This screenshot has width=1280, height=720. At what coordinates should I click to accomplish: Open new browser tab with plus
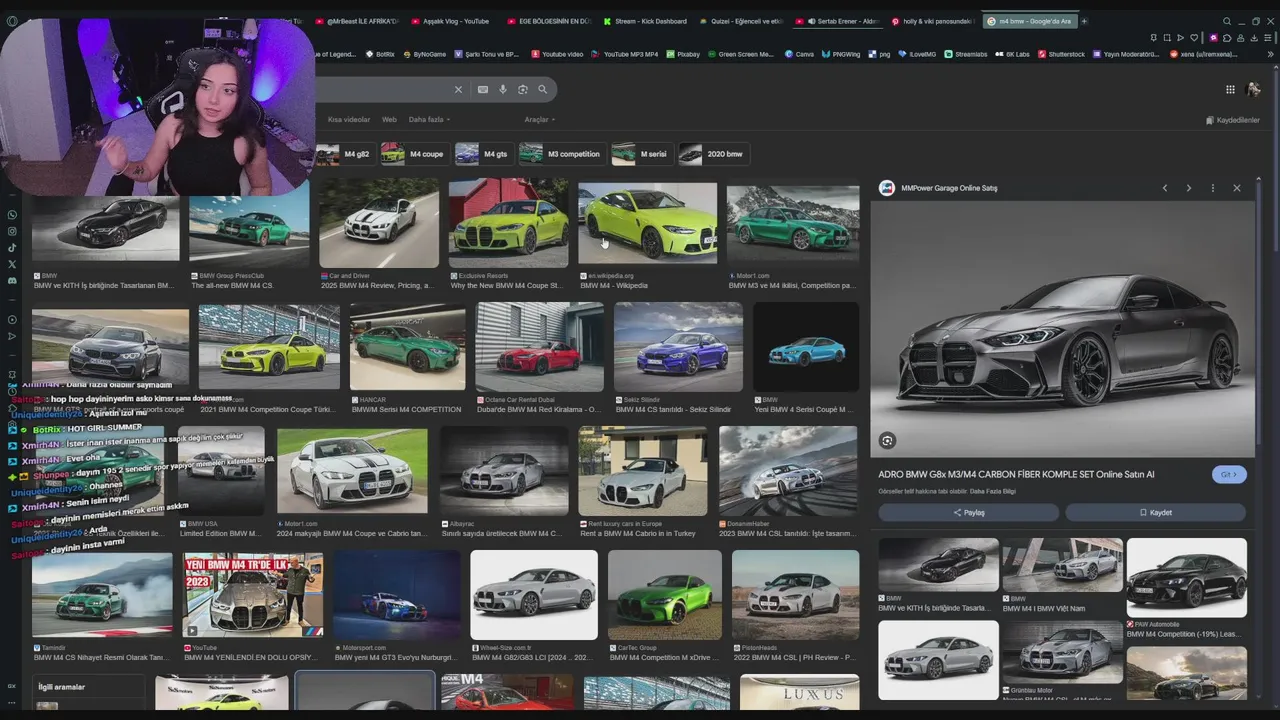point(1084,21)
